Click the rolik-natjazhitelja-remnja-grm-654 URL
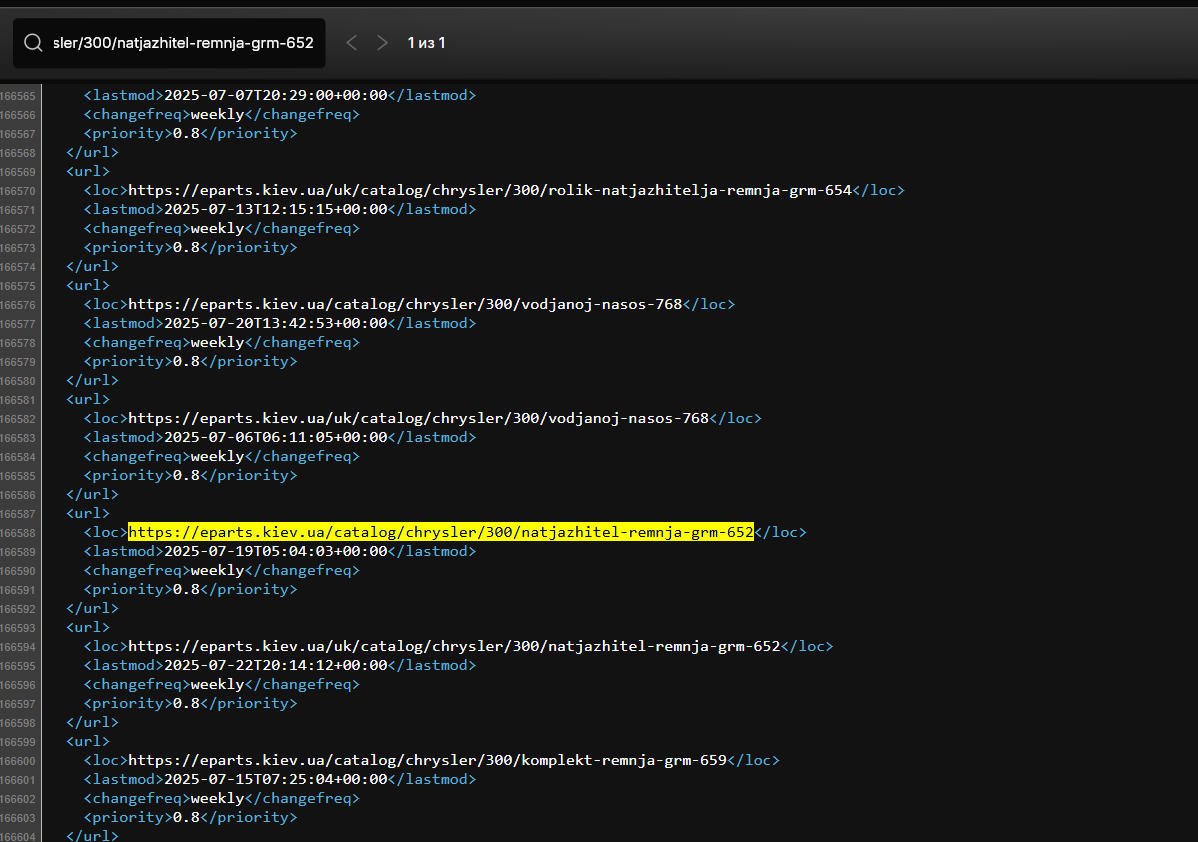 [x=490, y=190]
